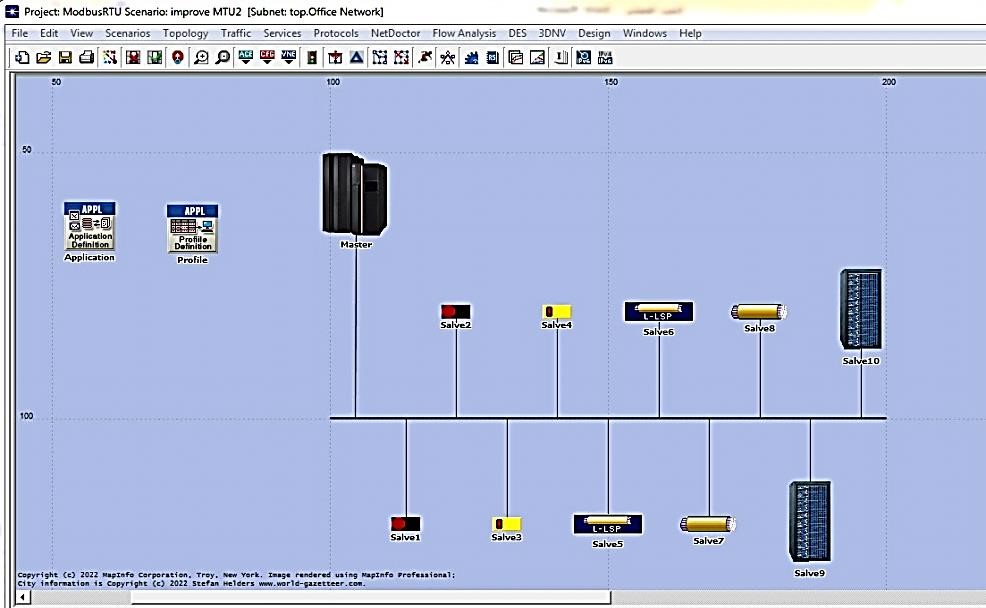
Task: Select the Profile Definition node
Action: pos(192,228)
